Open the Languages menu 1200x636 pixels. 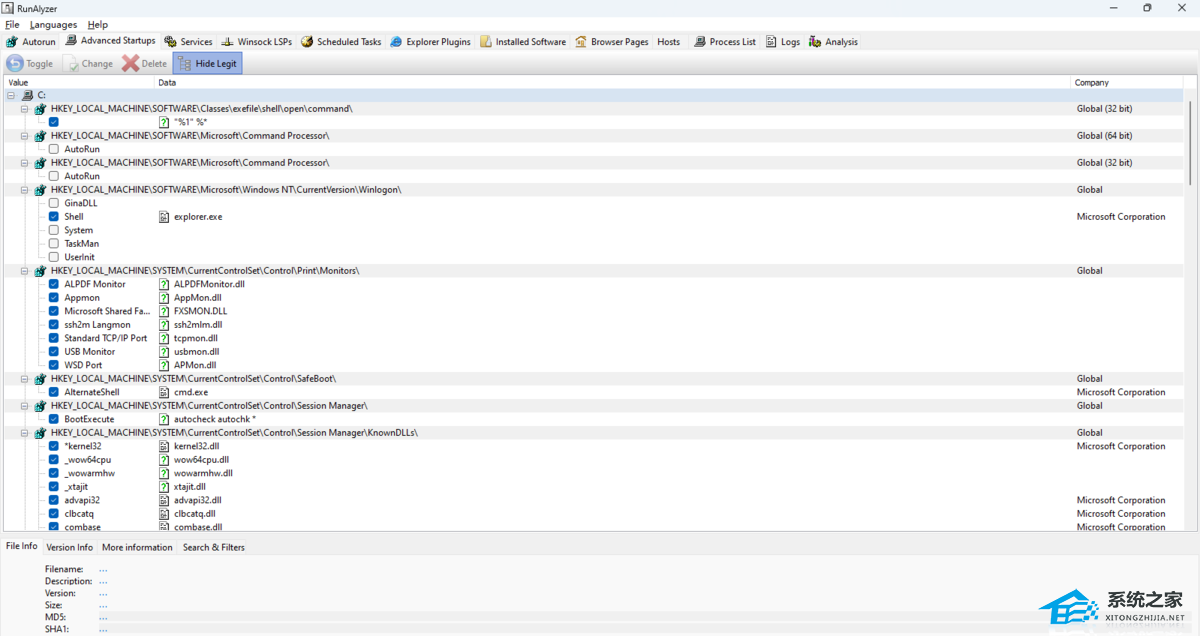click(x=54, y=24)
